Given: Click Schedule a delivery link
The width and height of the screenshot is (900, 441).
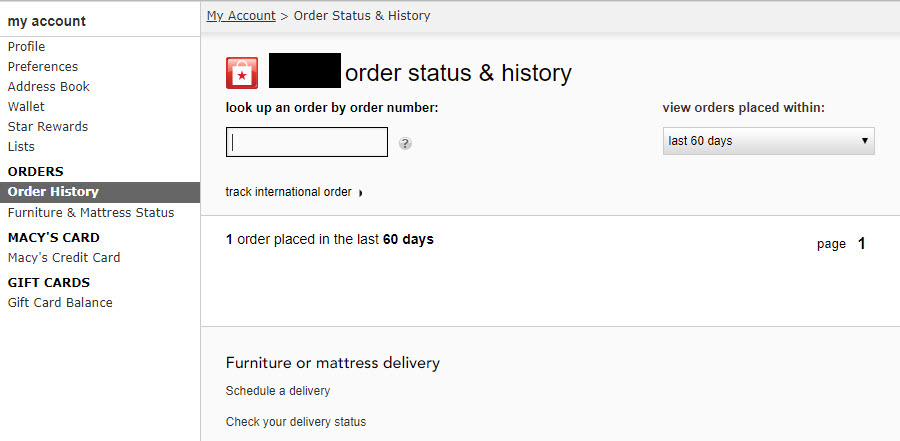Looking at the screenshot, I should tap(278, 391).
